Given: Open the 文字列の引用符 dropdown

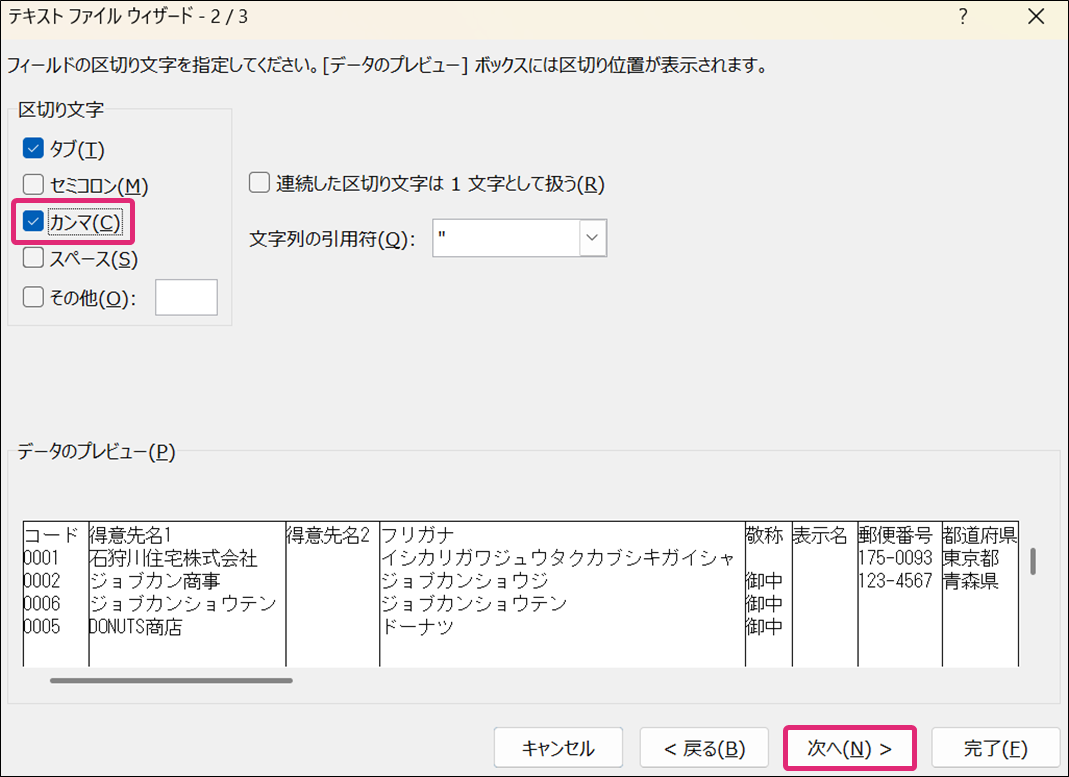Looking at the screenshot, I should [x=593, y=238].
